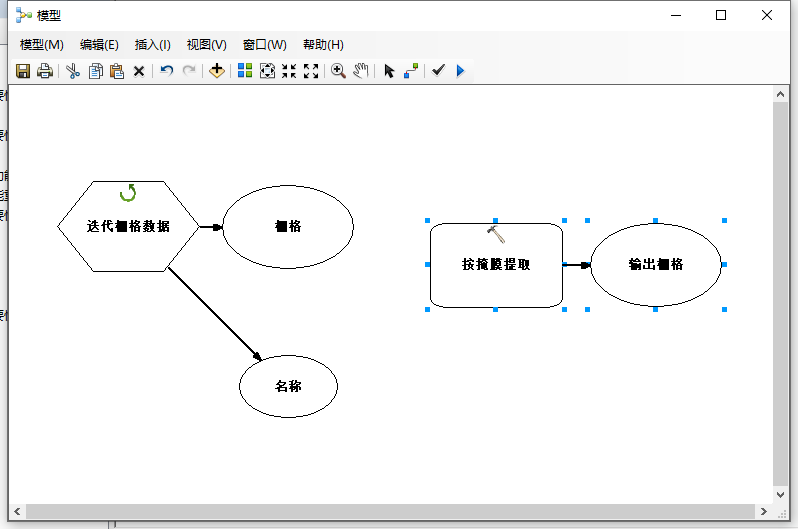Copy the selected elements
The width and height of the screenshot is (798, 529).
95,71
